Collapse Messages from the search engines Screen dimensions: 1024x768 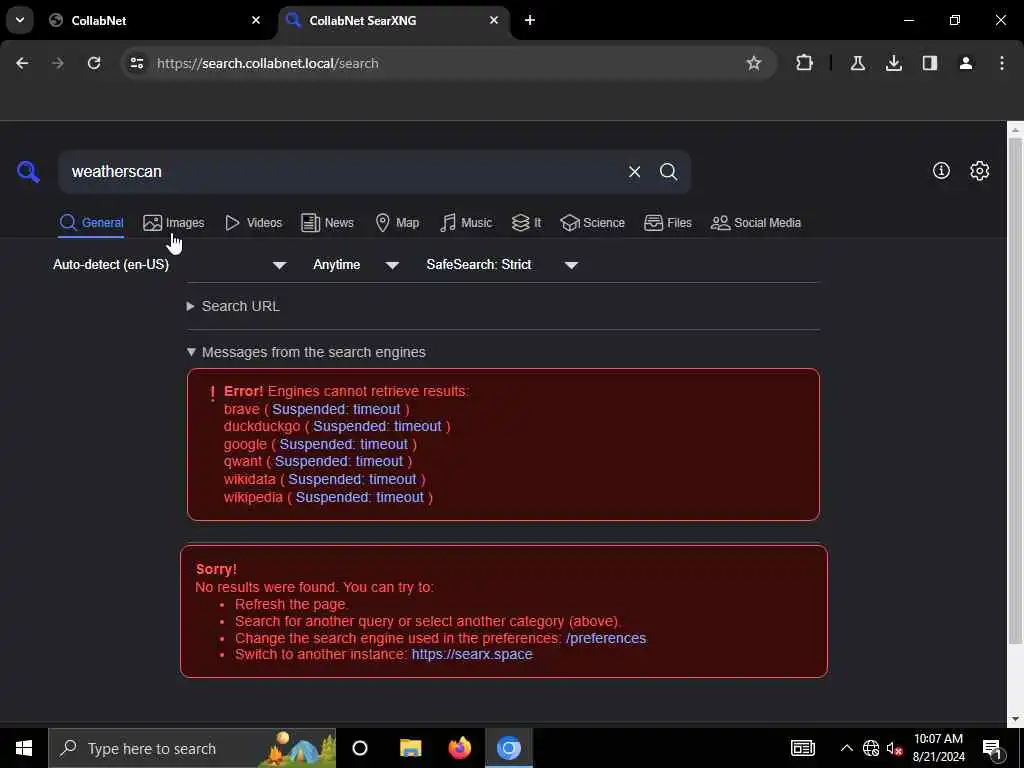[306, 352]
